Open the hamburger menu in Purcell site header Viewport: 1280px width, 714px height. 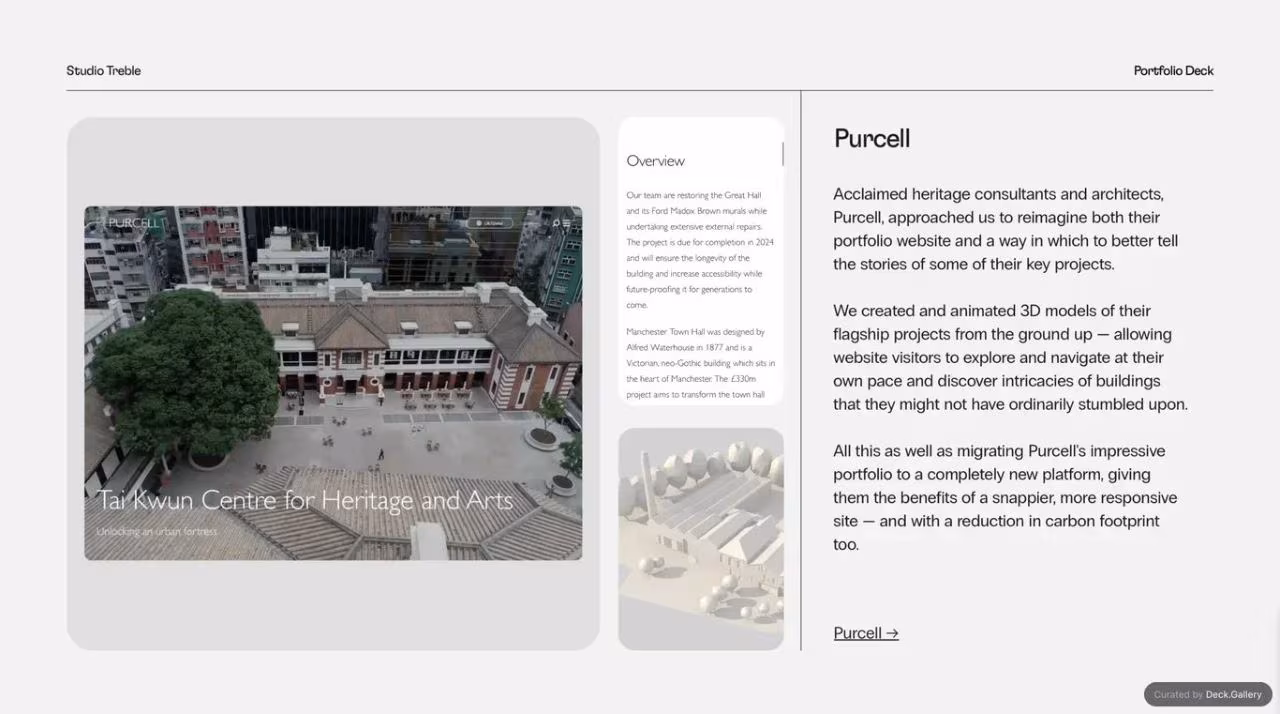tap(567, 223)
